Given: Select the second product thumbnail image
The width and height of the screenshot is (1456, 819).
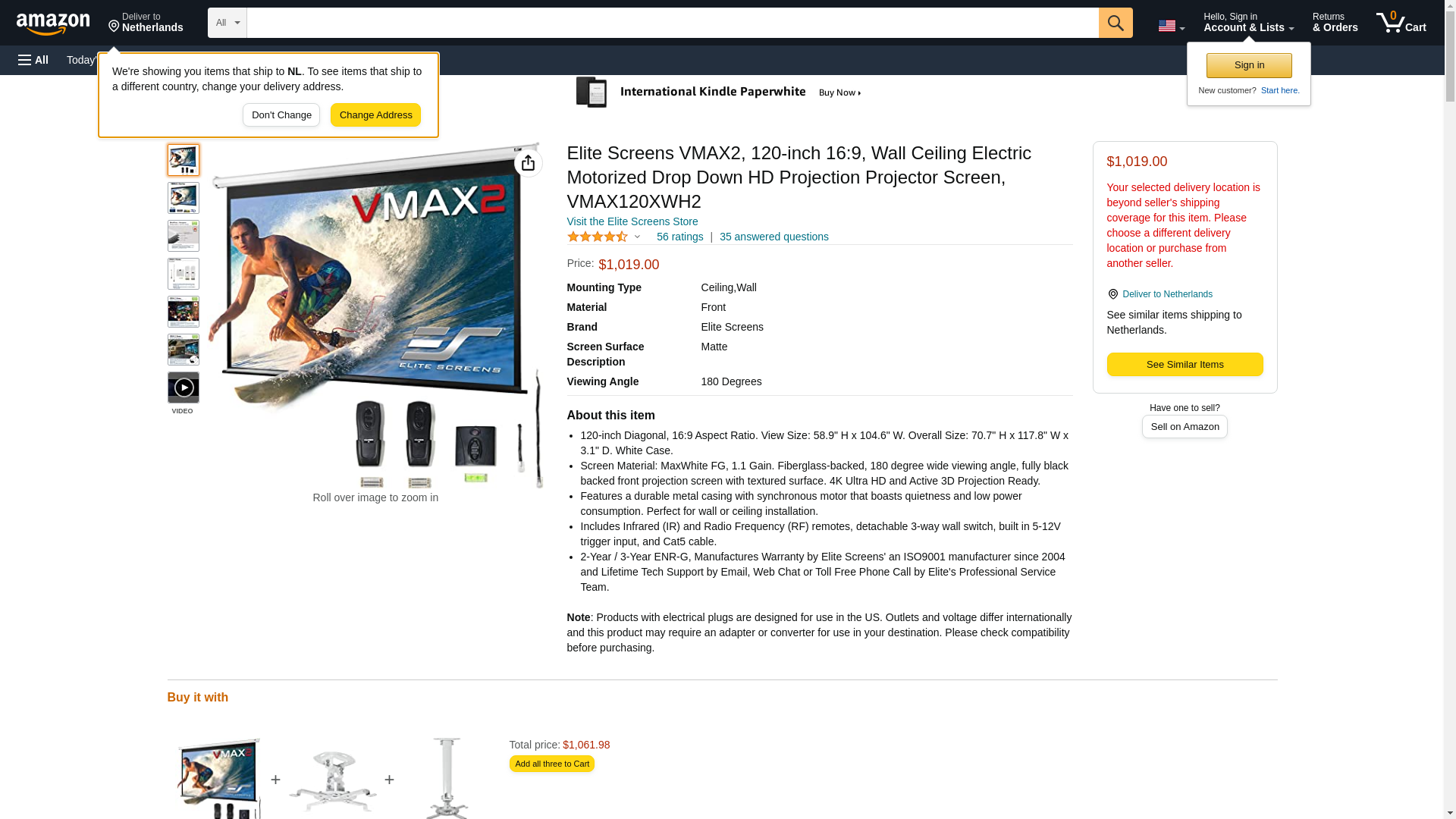Looking at the screenshot, I should pos(184,198).
